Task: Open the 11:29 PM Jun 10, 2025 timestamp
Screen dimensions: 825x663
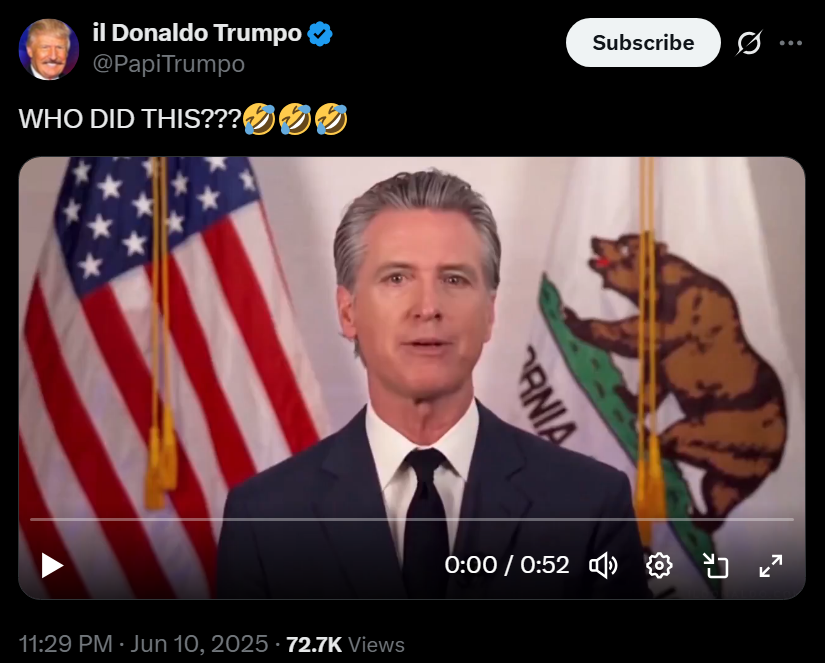Action: click(x=143, y=644)
